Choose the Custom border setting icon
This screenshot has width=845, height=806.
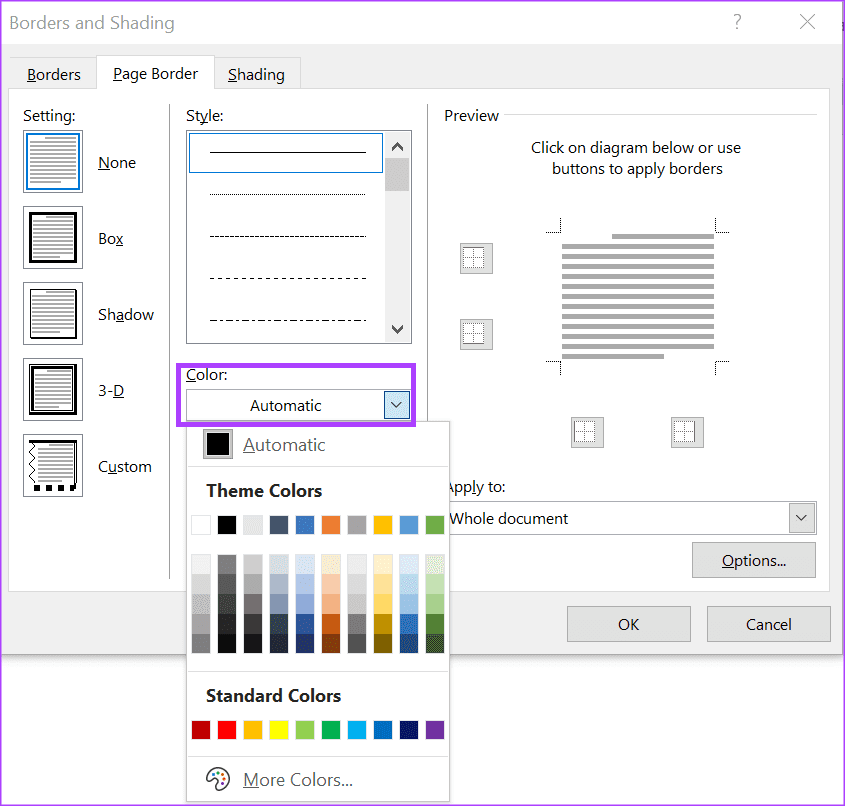(53, 466)
